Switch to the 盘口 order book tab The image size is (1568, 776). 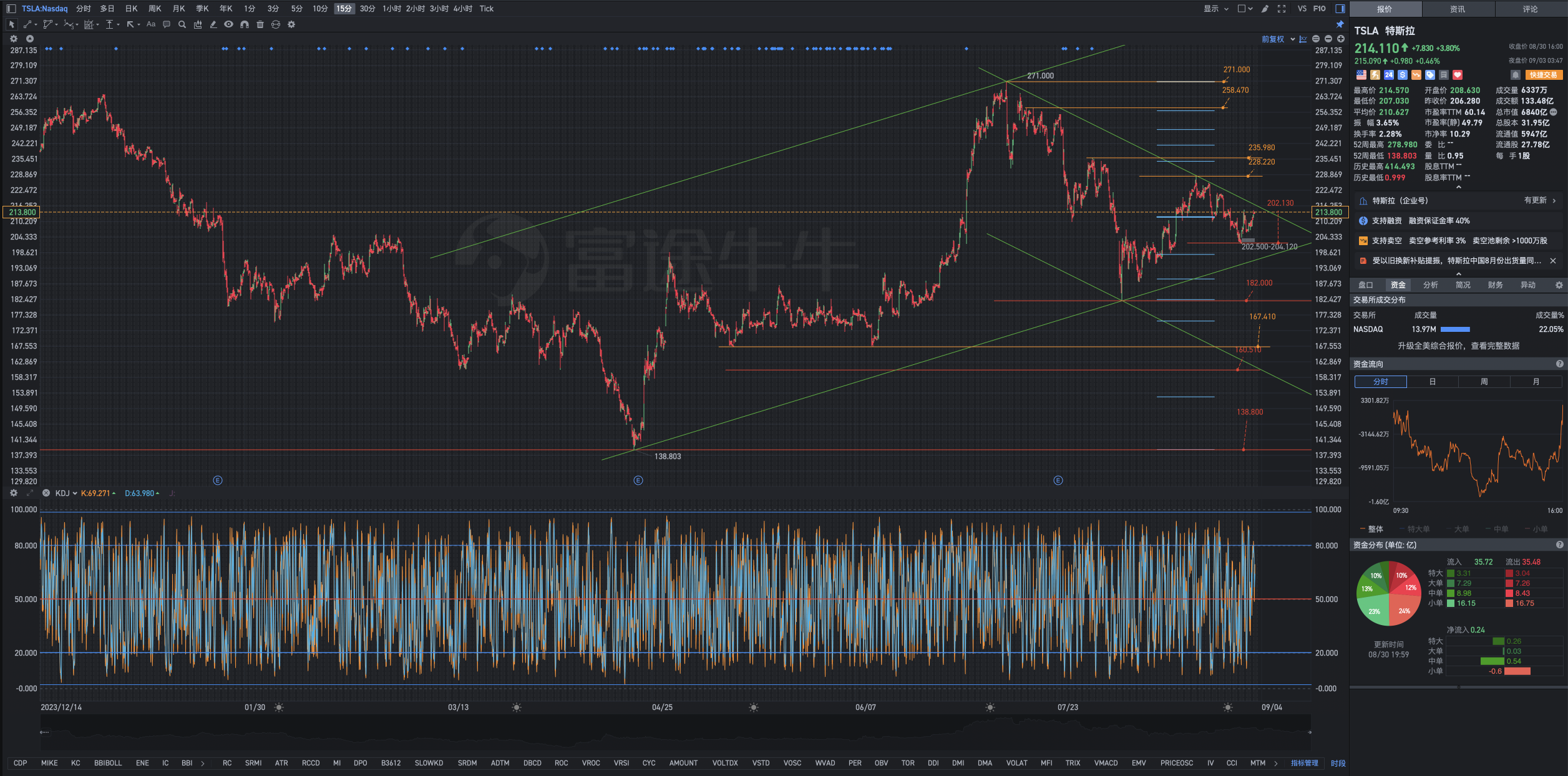(1366, 285)
